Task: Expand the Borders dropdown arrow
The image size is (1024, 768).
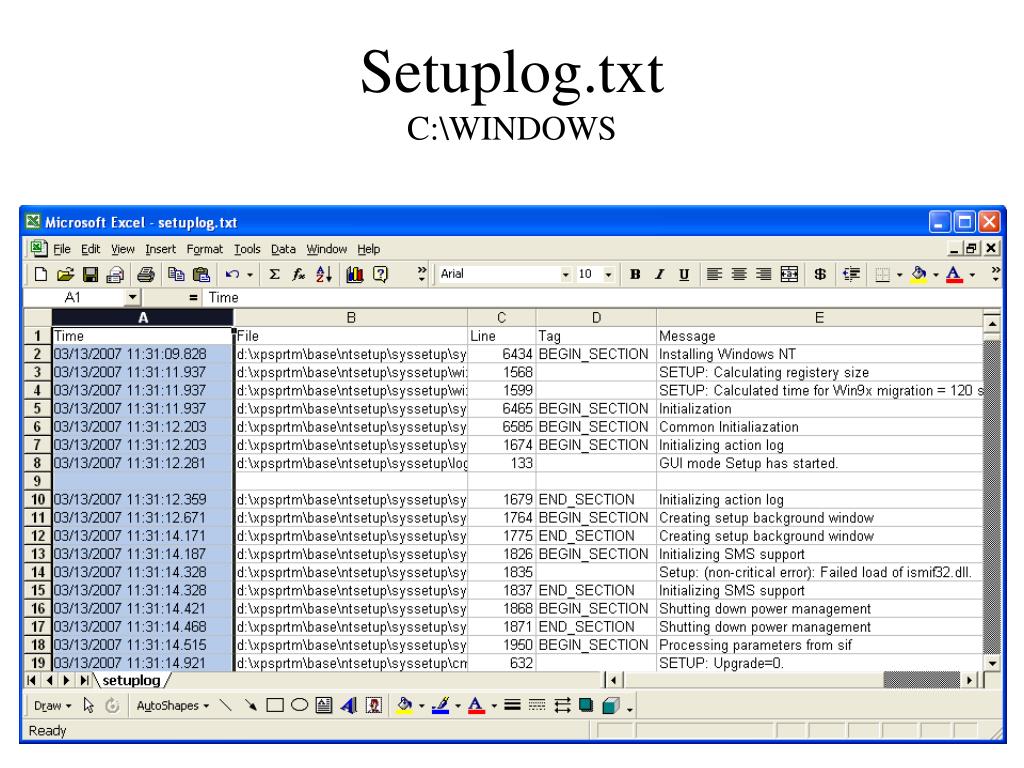Action: (x=899, y=275)
